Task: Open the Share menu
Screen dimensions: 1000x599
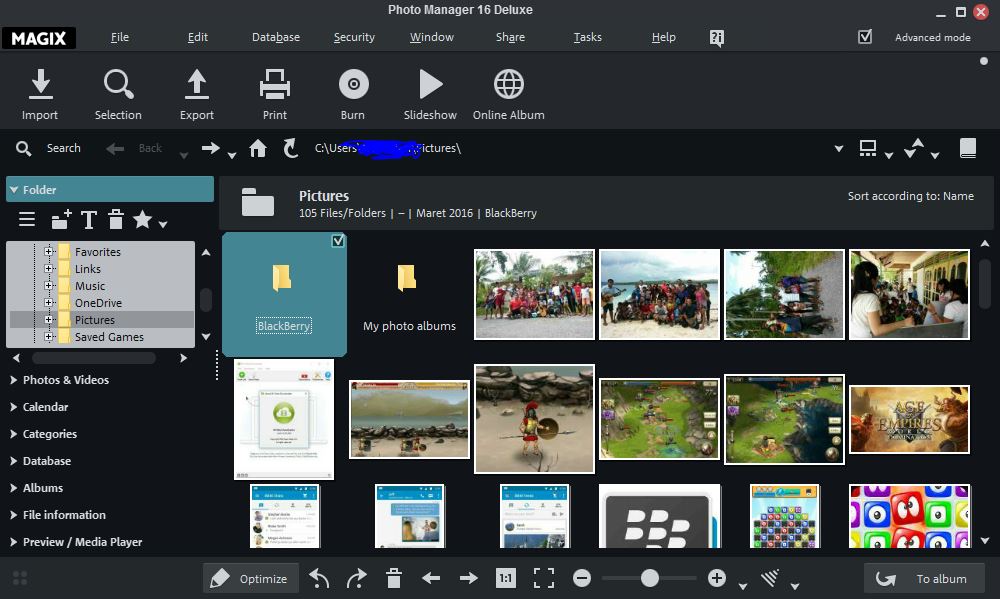Action: coord(510,37)
